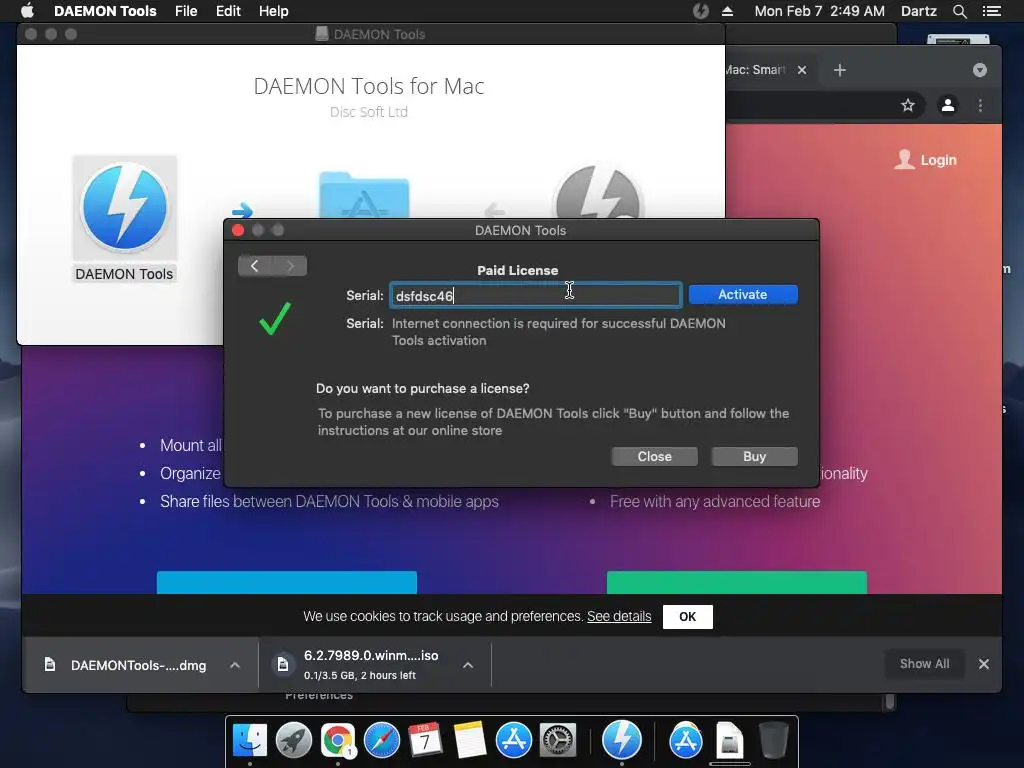Open the File menu
The width and height of the screenshot is (1024, 768).
point(186,11)
